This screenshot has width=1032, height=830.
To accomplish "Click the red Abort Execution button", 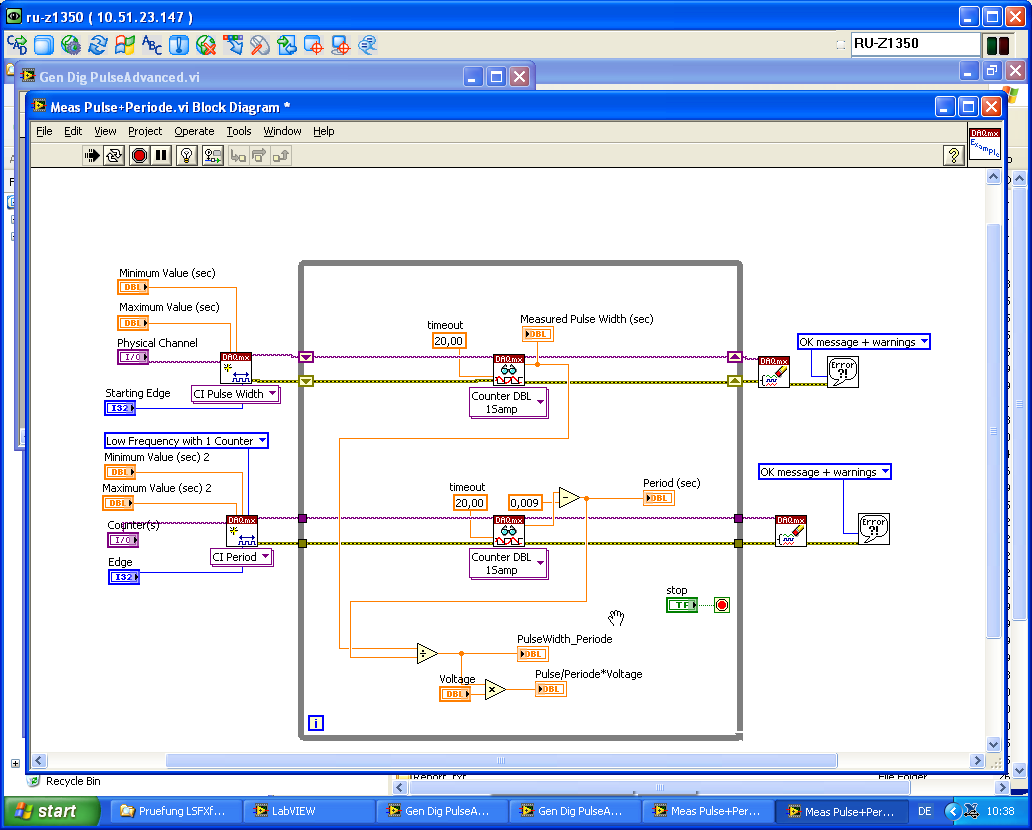I will 139,156.
